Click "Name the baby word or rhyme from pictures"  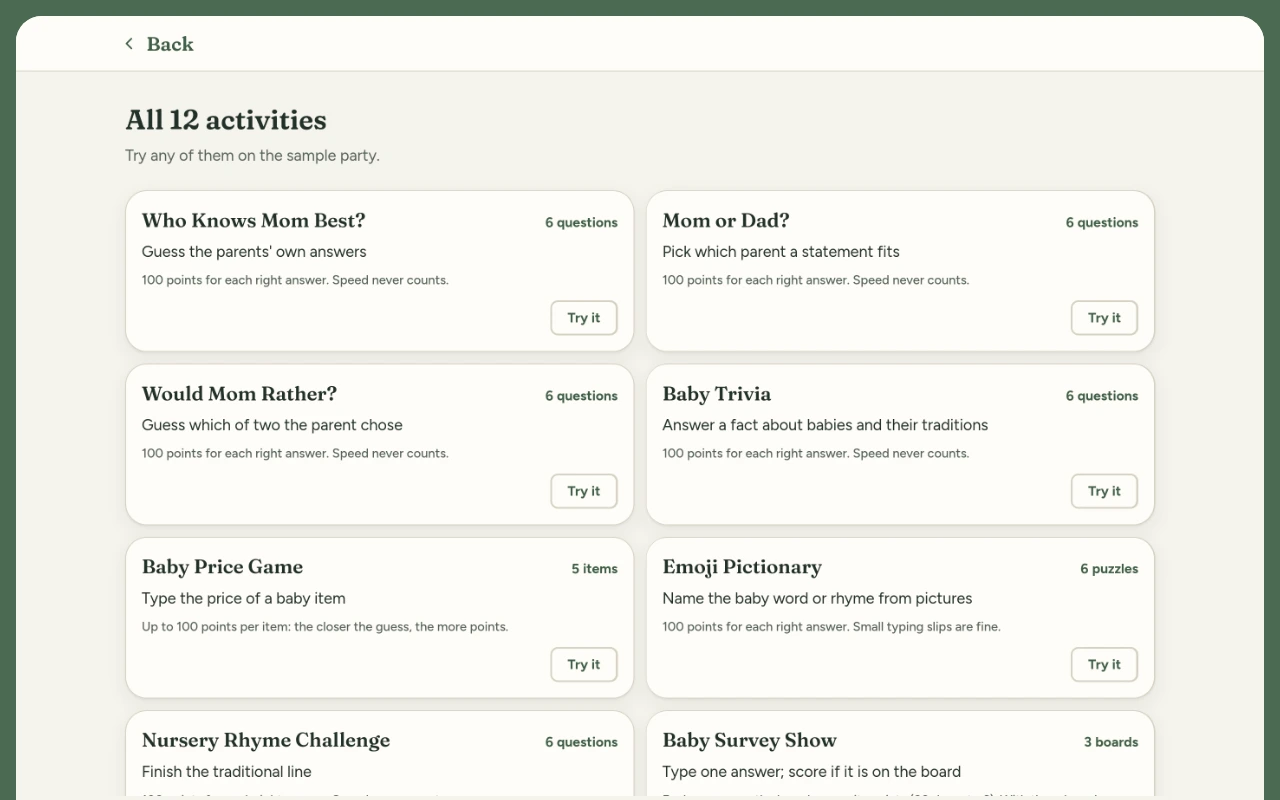pos(817,599)
